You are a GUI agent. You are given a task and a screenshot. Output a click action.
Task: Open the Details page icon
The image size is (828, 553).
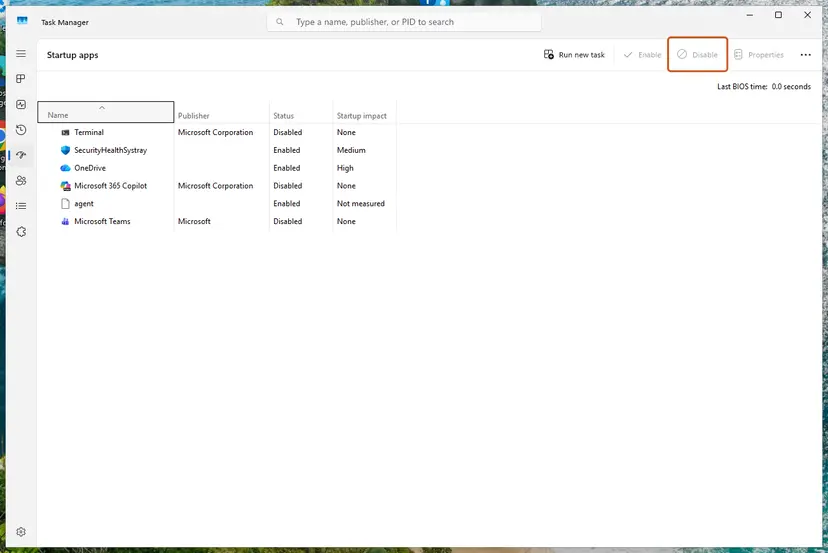tap(21, 206)
